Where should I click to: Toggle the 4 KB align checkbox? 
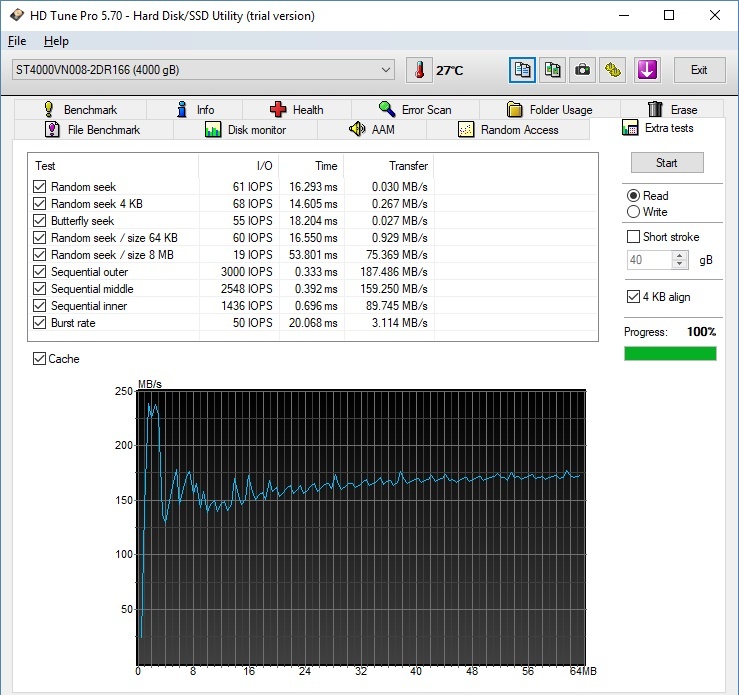(x=633, y=297)
